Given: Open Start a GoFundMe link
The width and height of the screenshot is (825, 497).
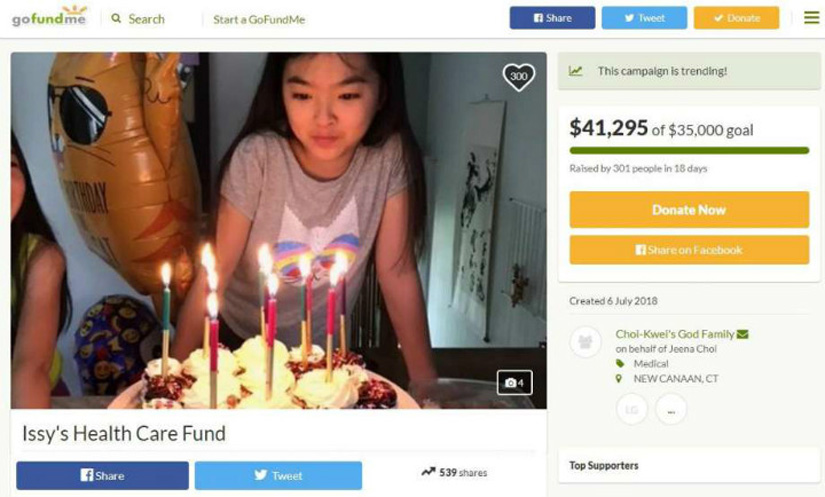Looking at the screenshot, I should click(x=259, y=19).
